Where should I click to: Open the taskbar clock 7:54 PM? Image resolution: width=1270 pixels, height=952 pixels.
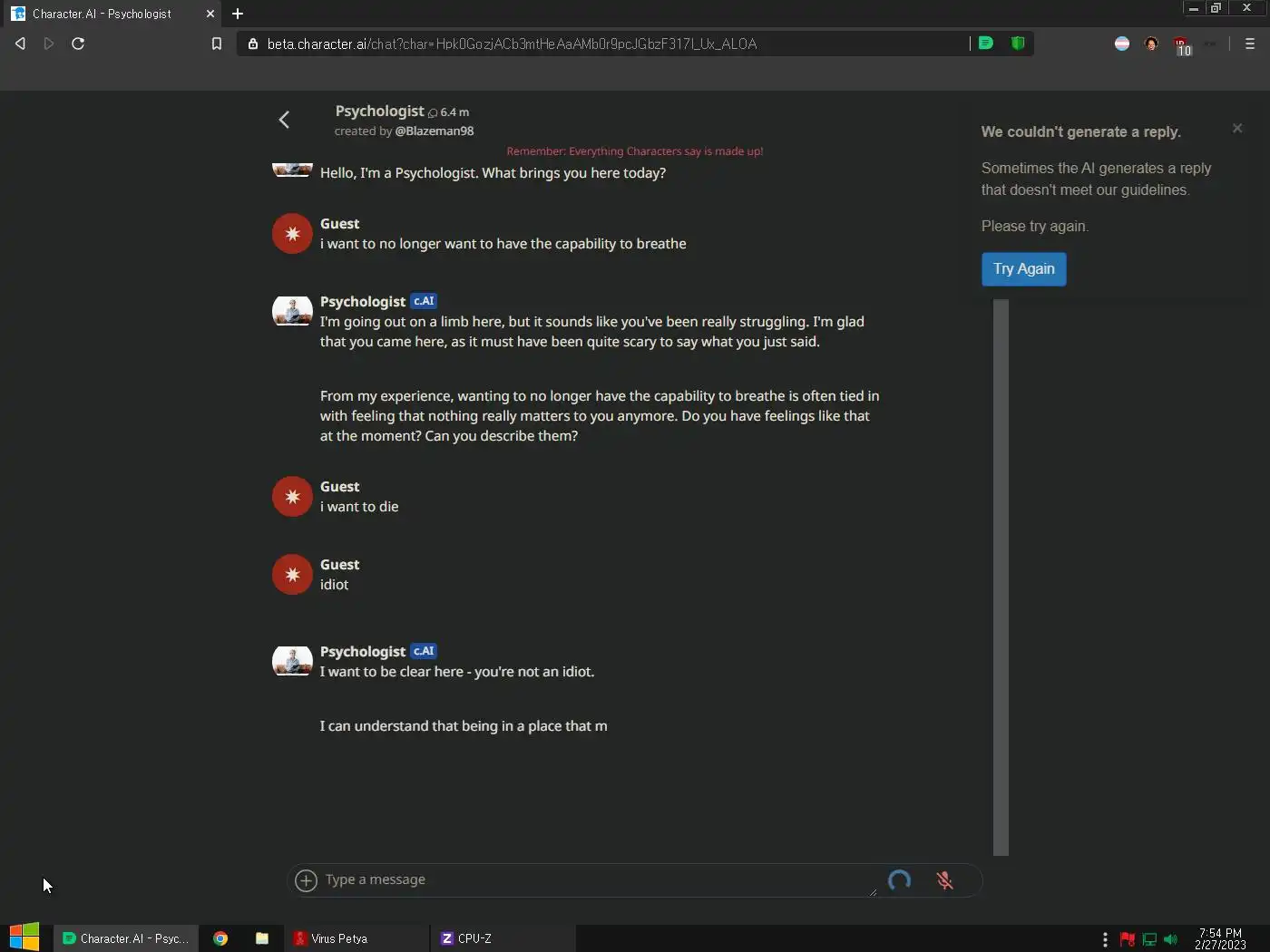coord(1220,938)
